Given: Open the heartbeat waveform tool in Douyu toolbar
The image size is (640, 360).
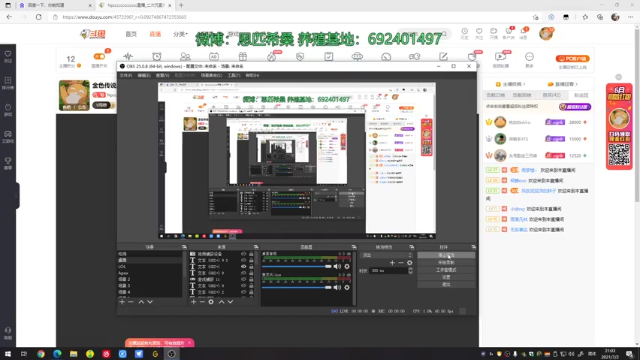Looking at the screenshot, I should [128, 57].
